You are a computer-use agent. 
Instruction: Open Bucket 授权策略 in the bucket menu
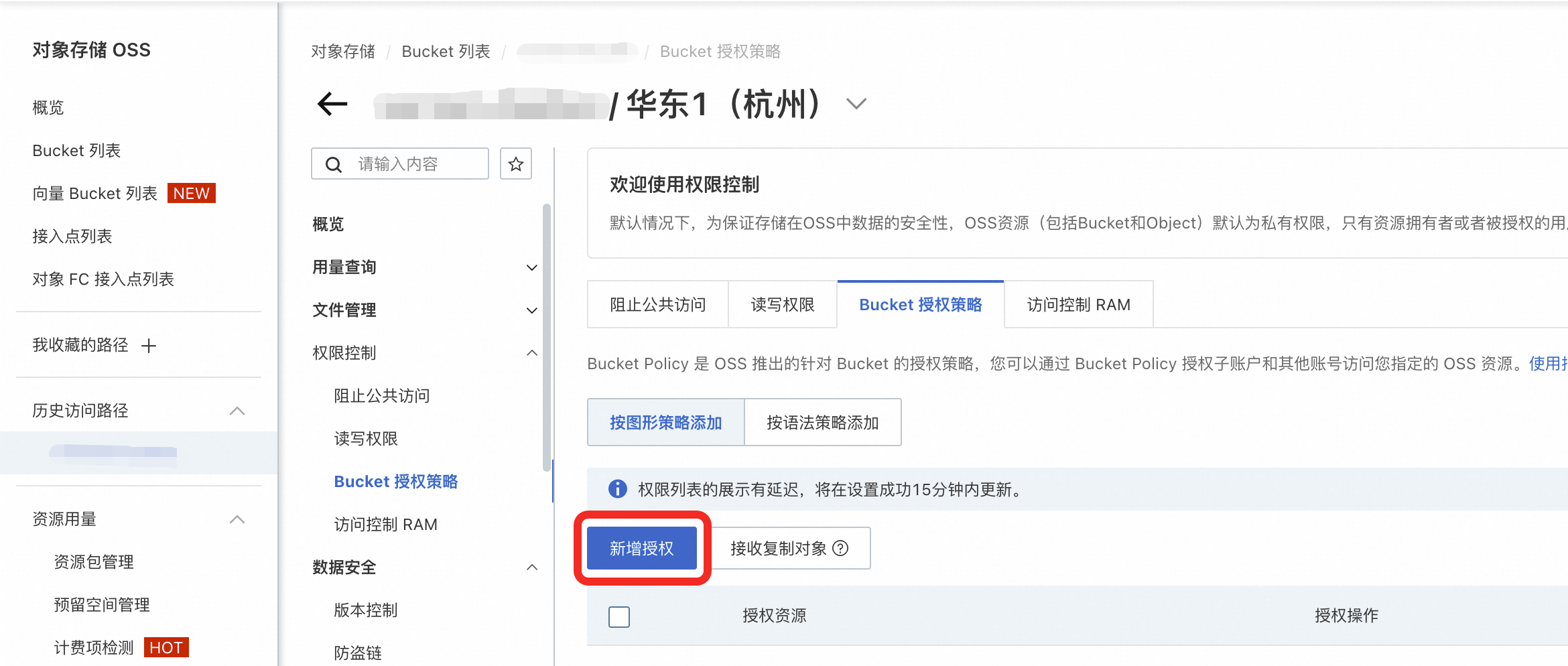click(396, 482)
